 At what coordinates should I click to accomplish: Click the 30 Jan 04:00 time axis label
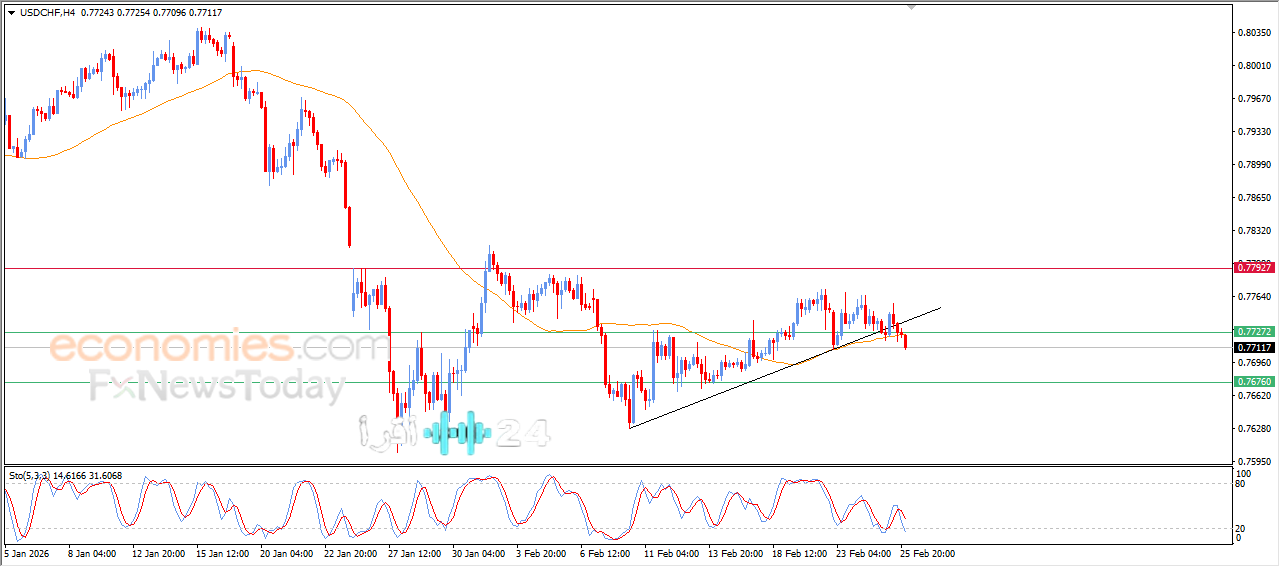pos(477,552)
